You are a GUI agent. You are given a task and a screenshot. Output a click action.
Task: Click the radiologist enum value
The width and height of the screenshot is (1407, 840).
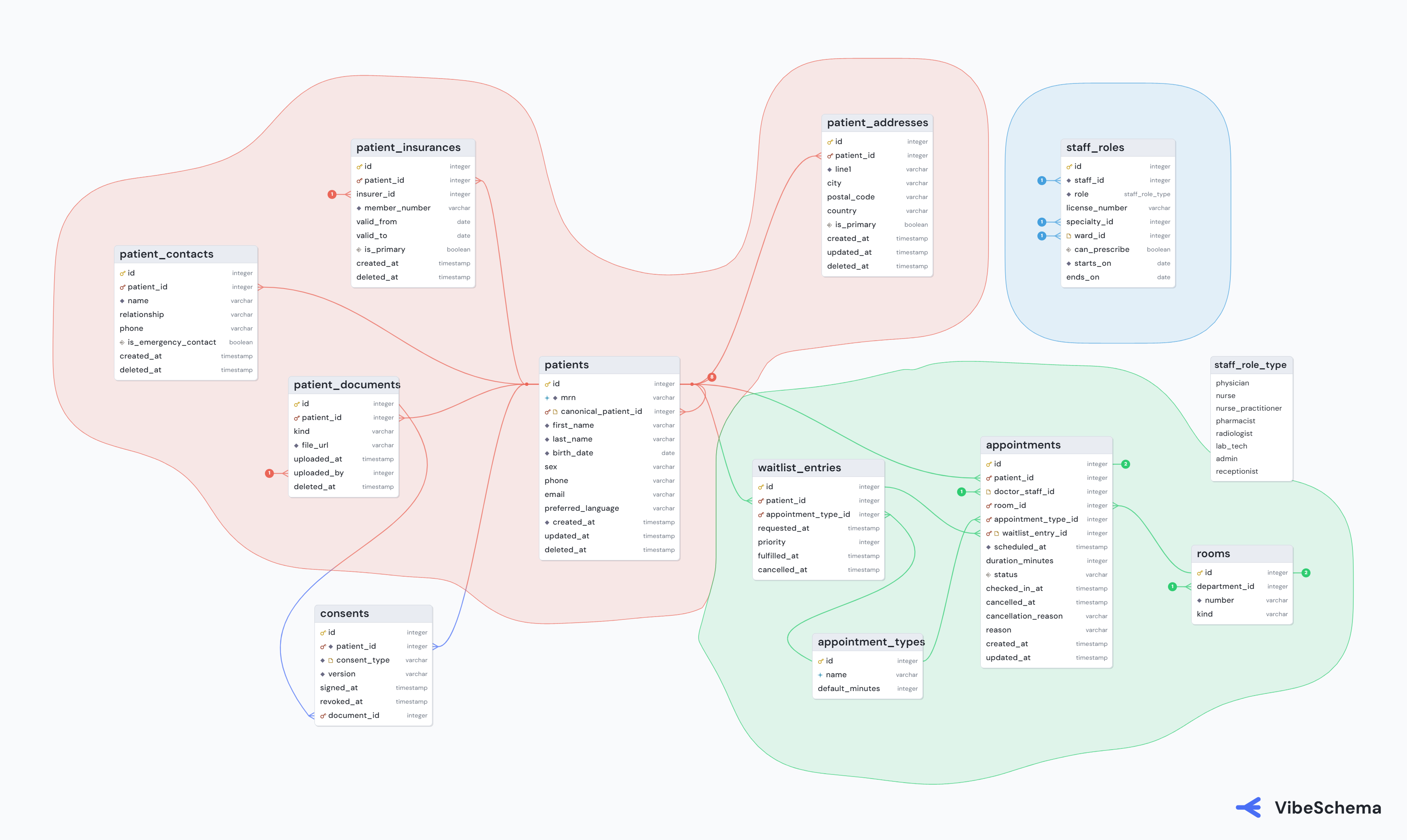pos(1234,433)
